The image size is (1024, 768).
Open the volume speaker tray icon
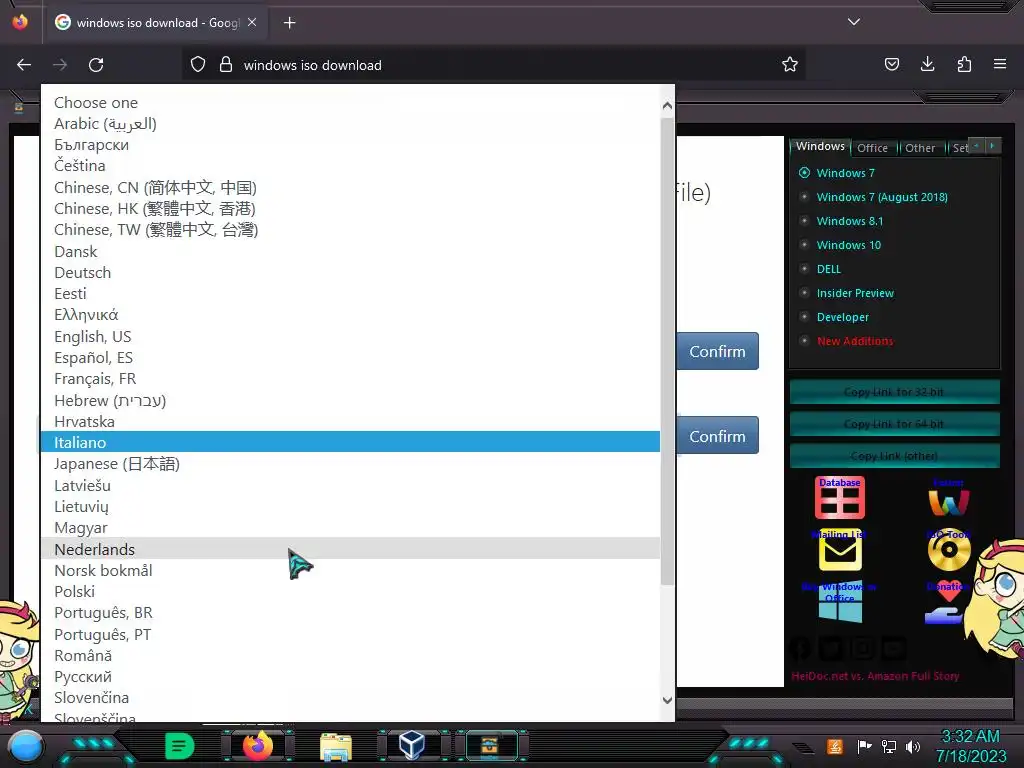913,746
